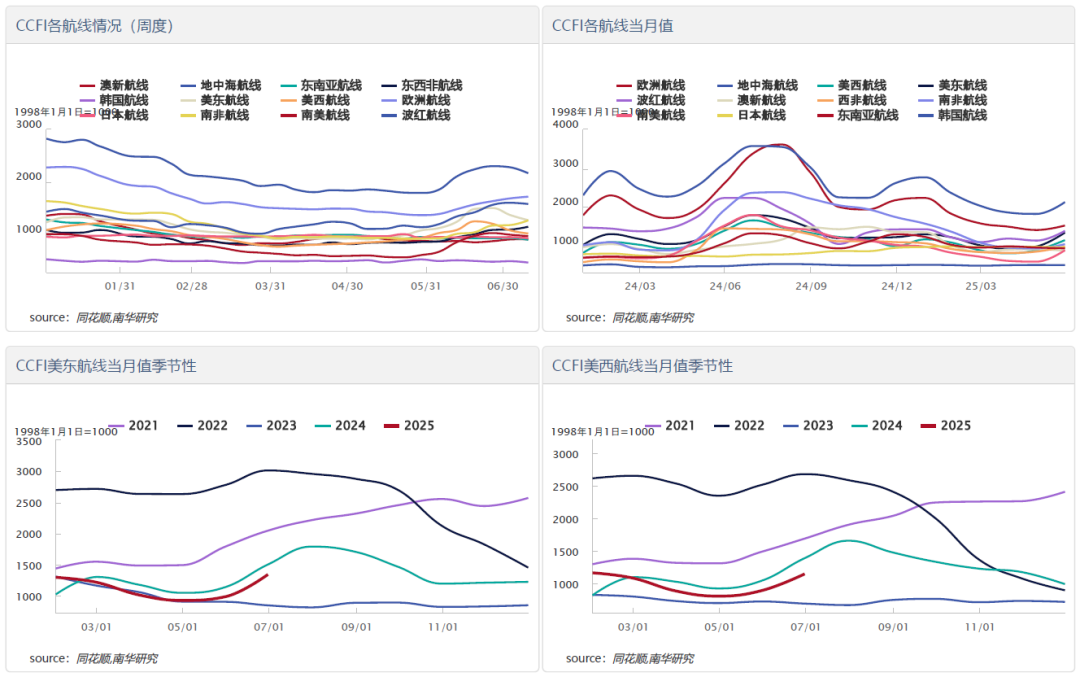Toggle 南非航线 legend in weekly CCFI chart
The height and width of the screenshot is (677, 1080).
(x=215, y=115)
